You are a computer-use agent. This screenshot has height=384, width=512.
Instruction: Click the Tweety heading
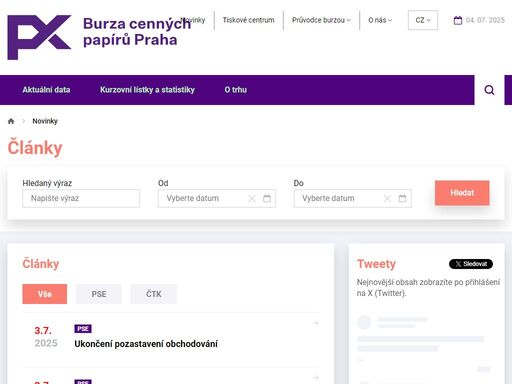[376, 264]
